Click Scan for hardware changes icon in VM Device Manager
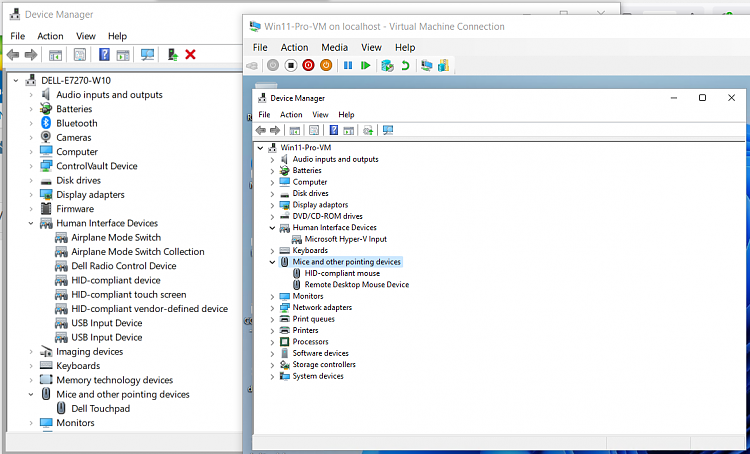The image size is (750, 454). (x=388, y=130)
